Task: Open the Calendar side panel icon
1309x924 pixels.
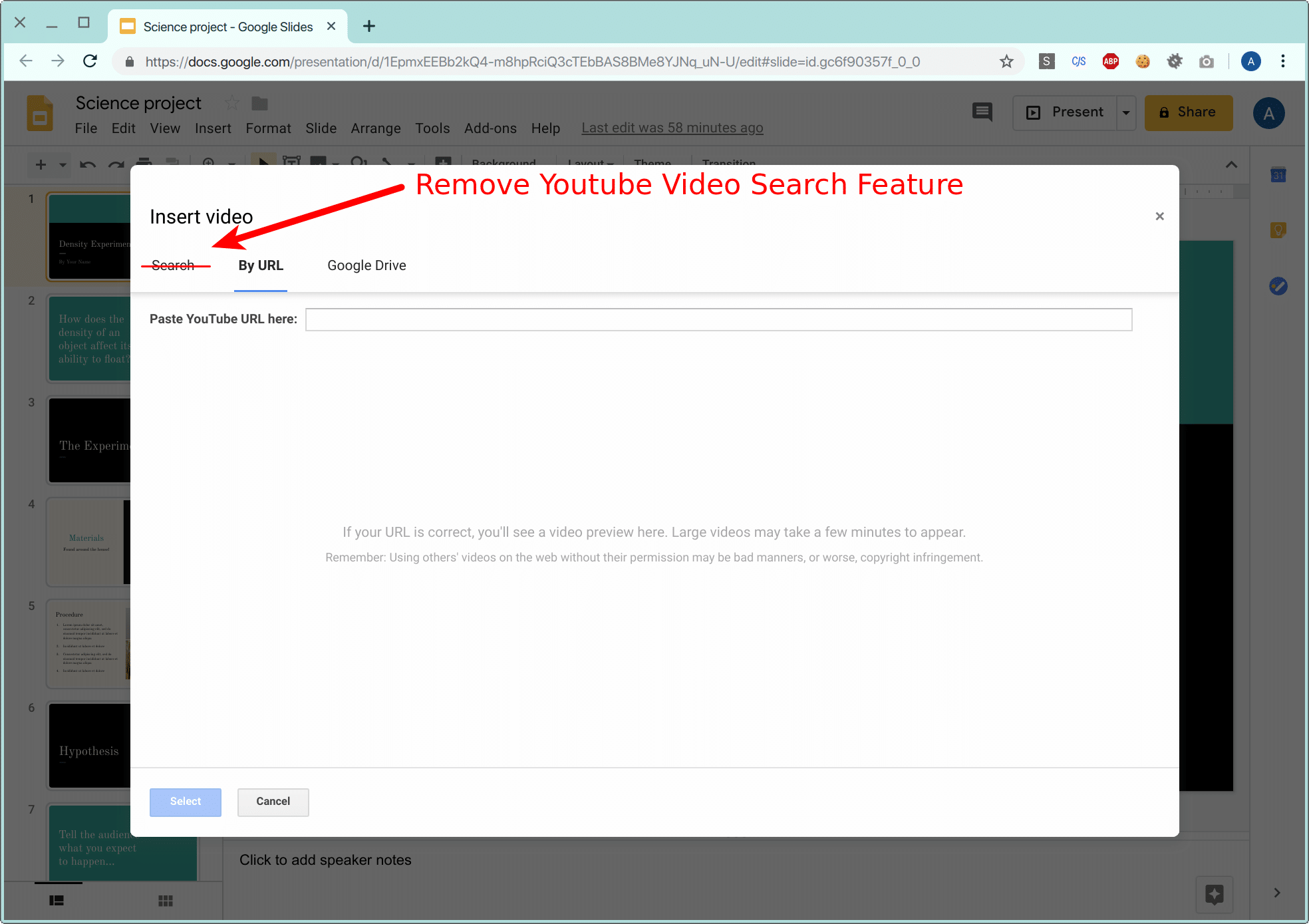Action: [1278, 175]
